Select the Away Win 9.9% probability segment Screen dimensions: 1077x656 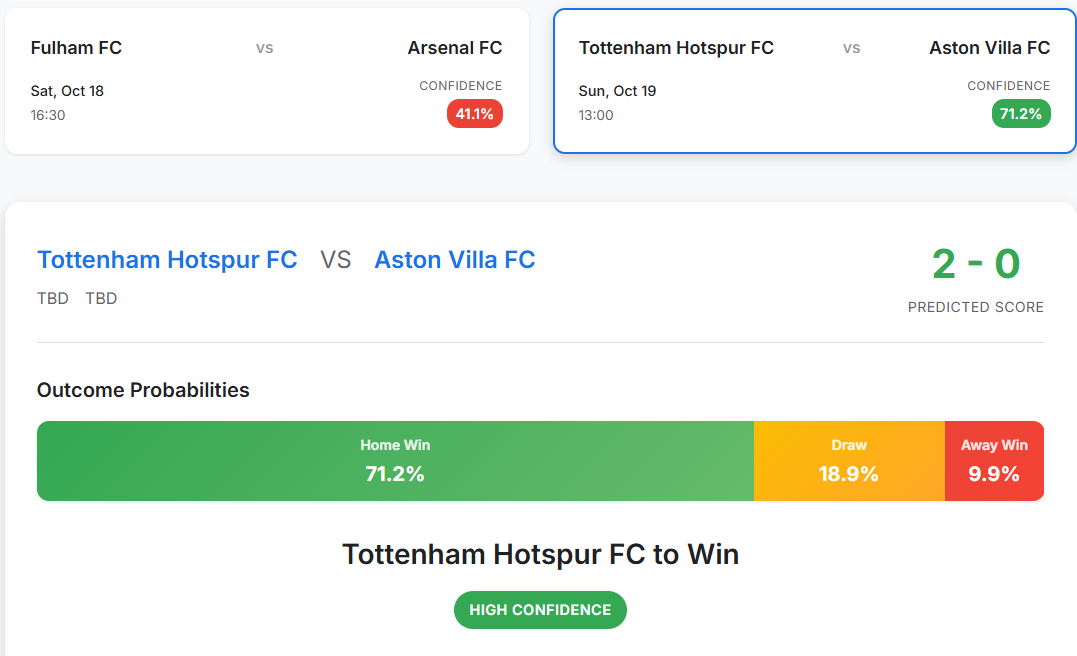[x=994, y=461]
